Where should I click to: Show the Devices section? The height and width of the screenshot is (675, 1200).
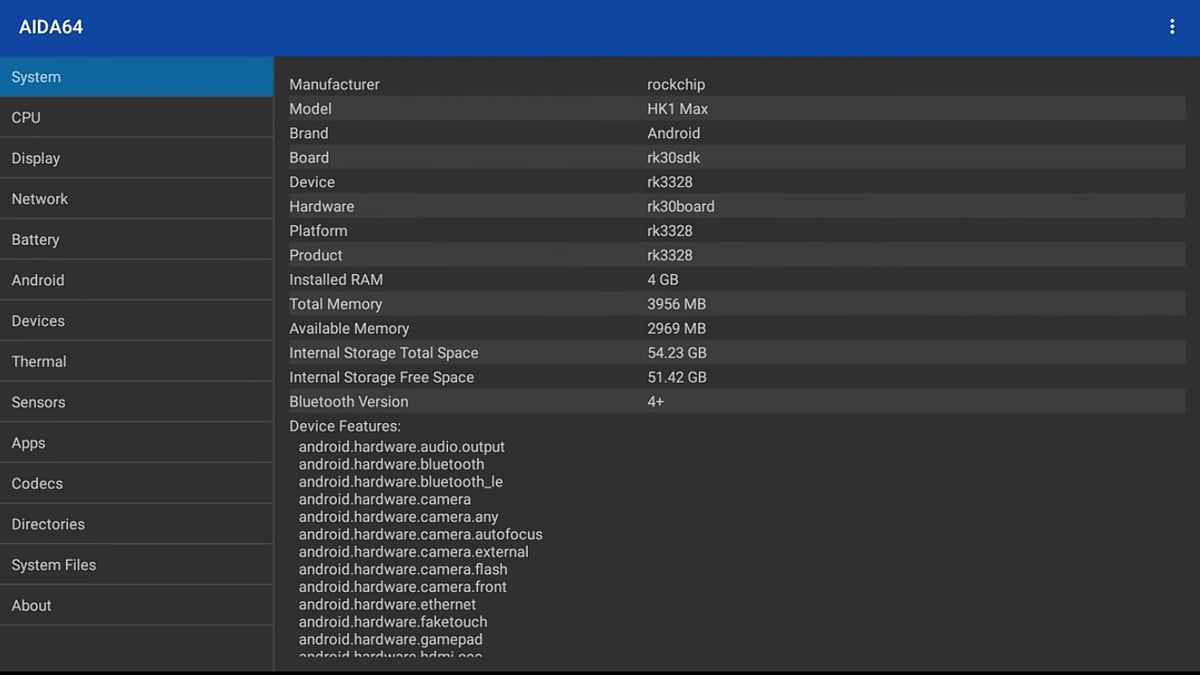click(x=136, y=321)
